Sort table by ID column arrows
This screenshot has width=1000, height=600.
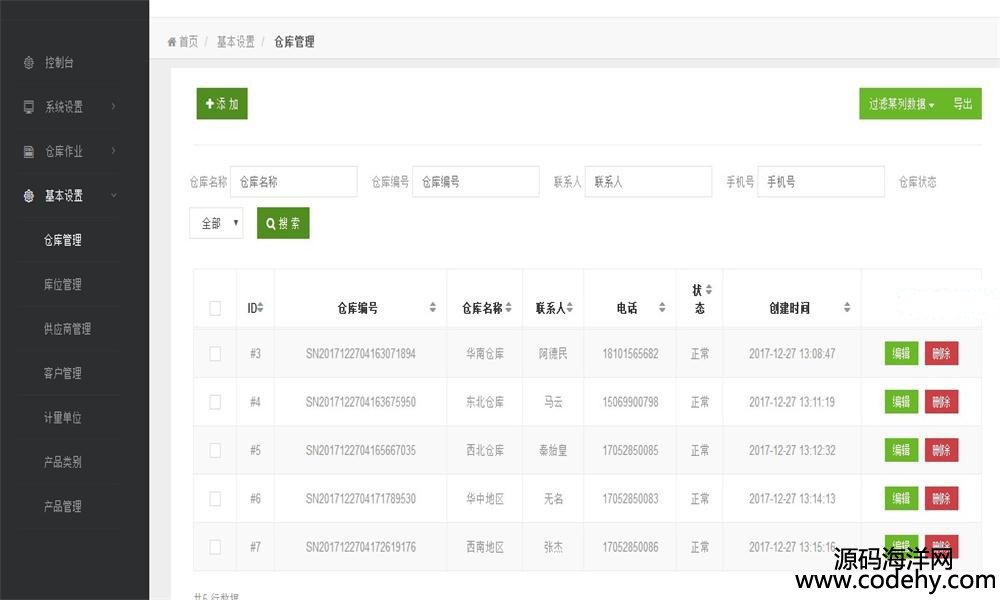260,307
